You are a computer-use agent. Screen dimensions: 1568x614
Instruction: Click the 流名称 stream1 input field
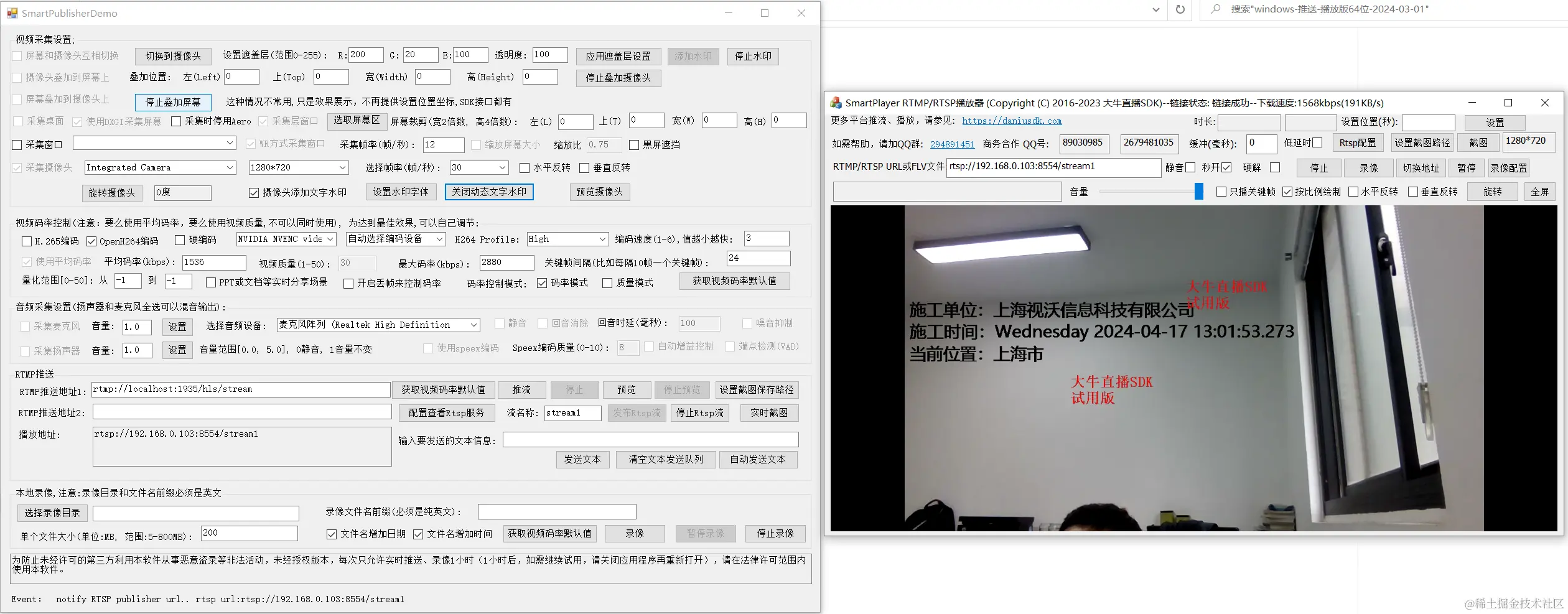pos(573,413)
